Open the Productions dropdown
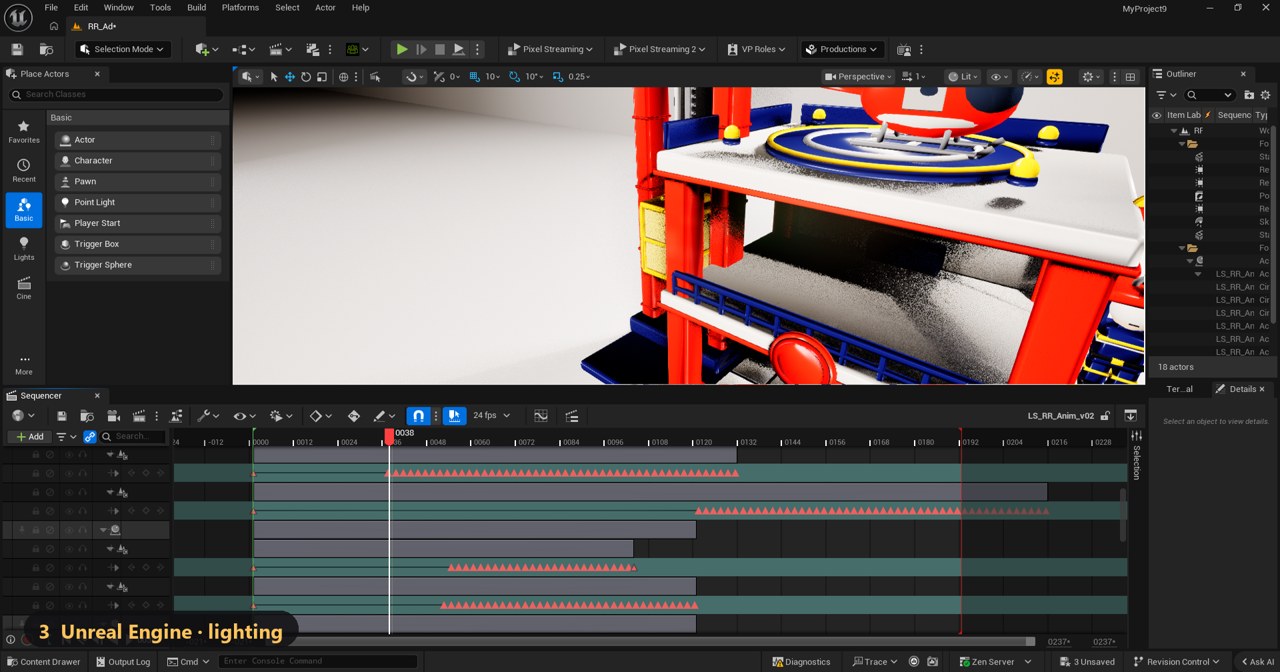Screen dimensions: 1280x672 (x=842, y=49)
